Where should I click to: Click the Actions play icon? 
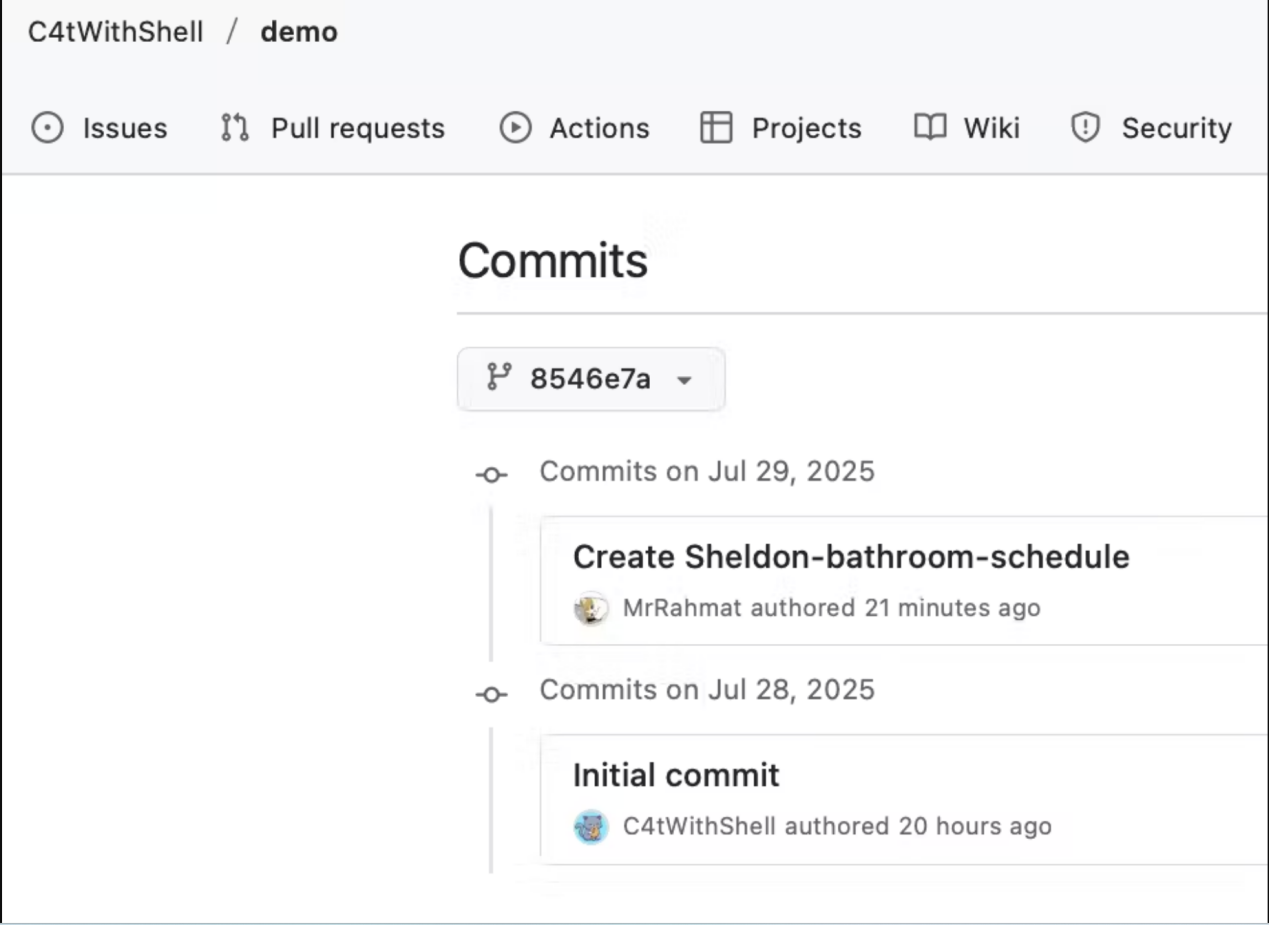(515, 129)
